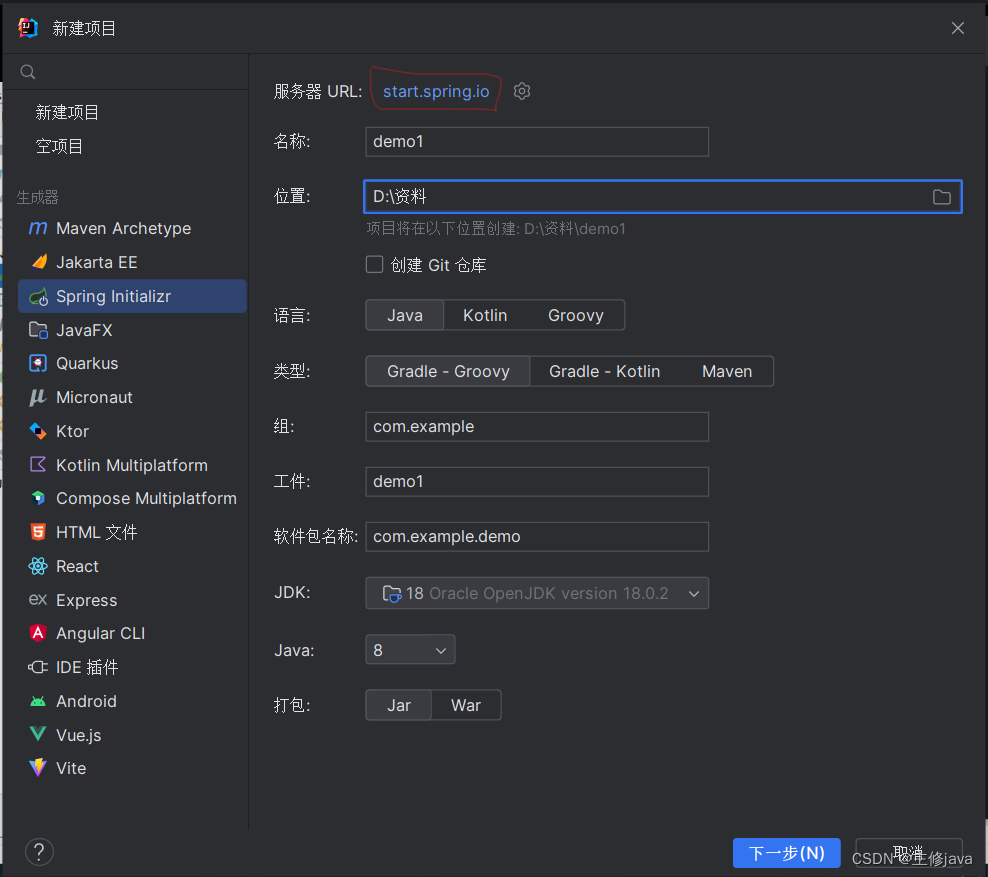Image resolution: width=988 pixels, height=877 pixels.
Task: Open the Java version 8 dropdown
Action: point(410,650)
